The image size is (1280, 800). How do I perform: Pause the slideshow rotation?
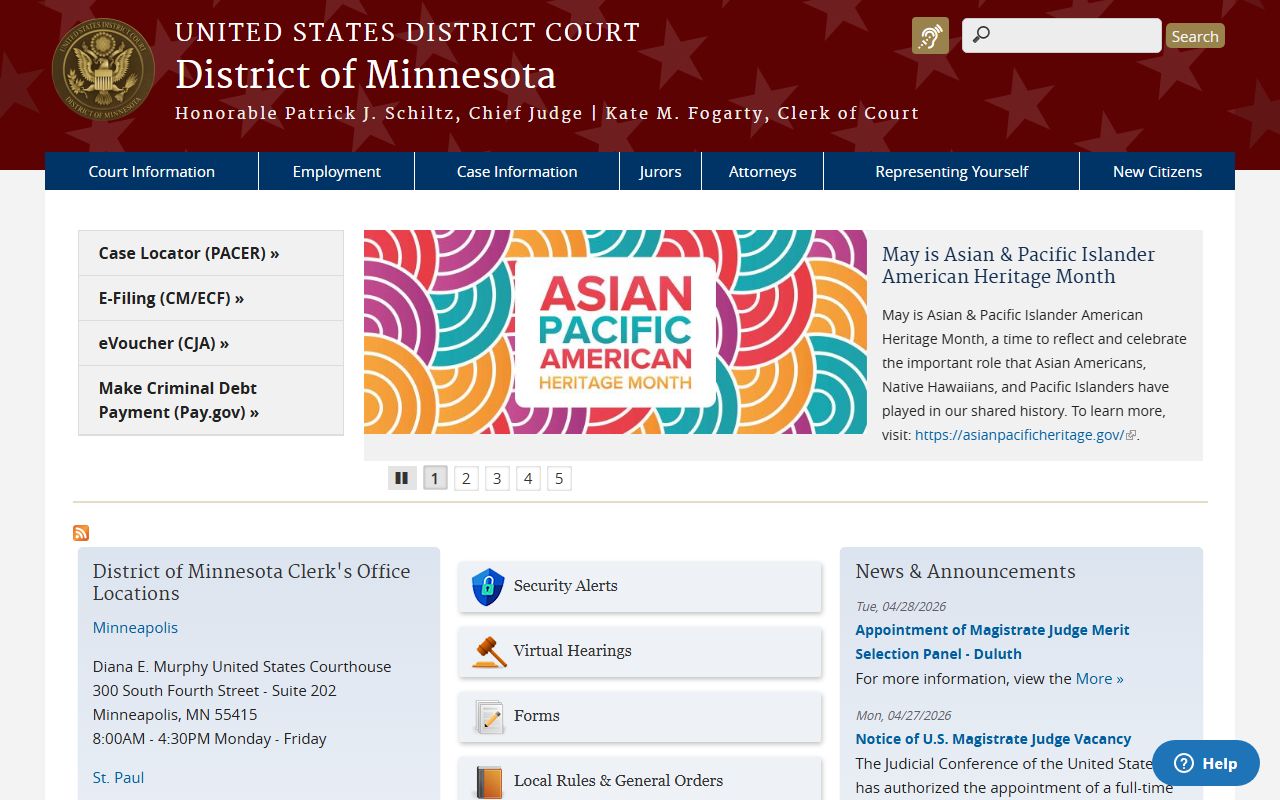[402, 478]
